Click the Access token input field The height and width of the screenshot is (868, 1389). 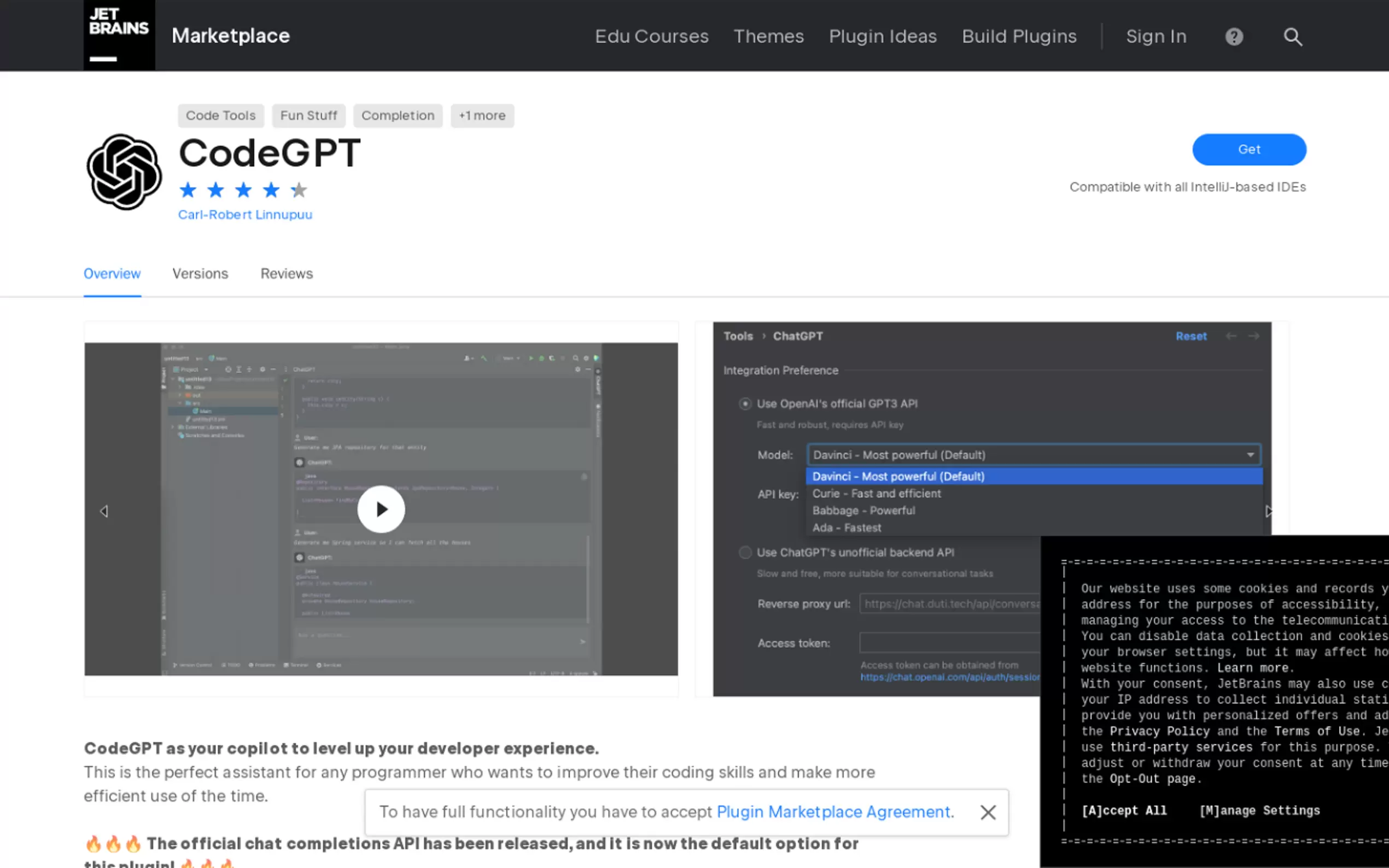950,643
